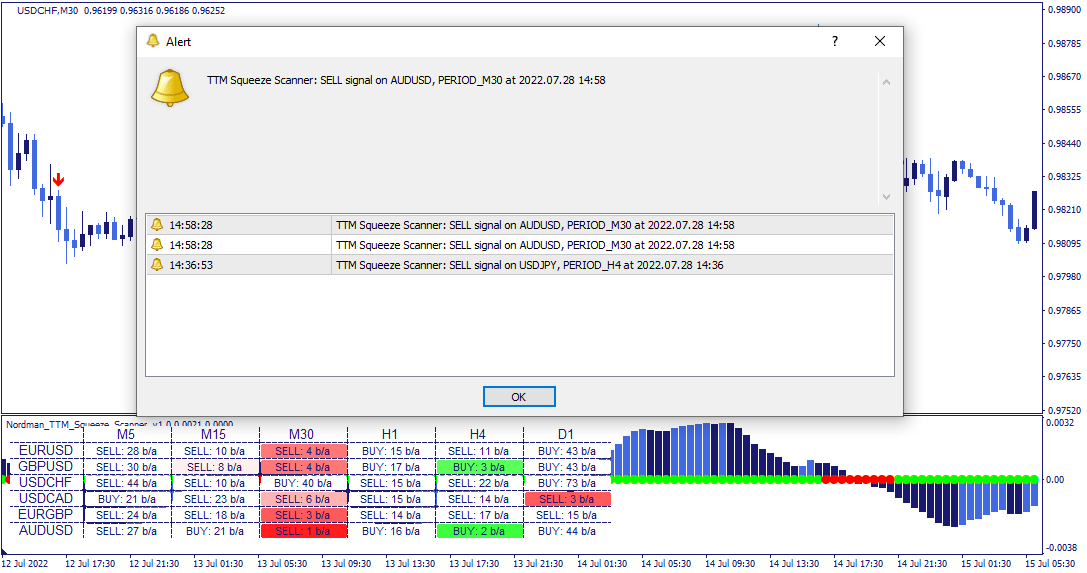Click AUDUSD D1 cell BUY: 44 b/a

(x=568, y=531)
